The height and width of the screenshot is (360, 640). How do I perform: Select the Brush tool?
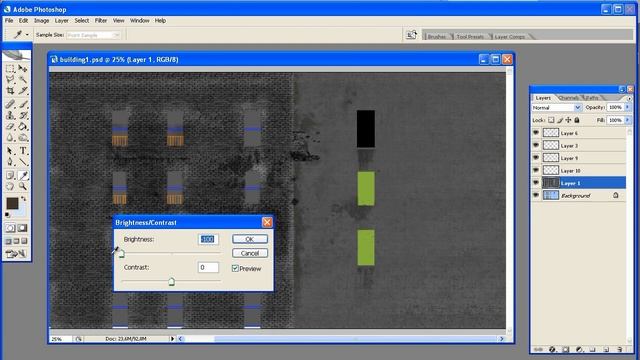coord(23,104)
